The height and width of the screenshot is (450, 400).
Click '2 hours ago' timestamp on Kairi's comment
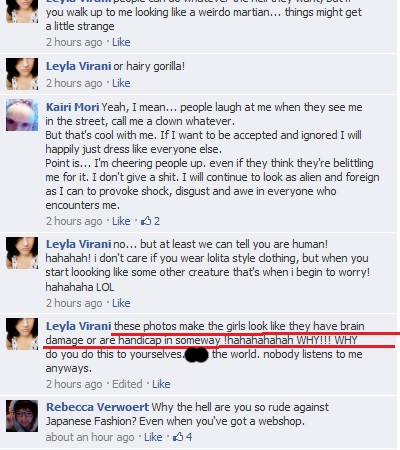[x=74, y=221]
